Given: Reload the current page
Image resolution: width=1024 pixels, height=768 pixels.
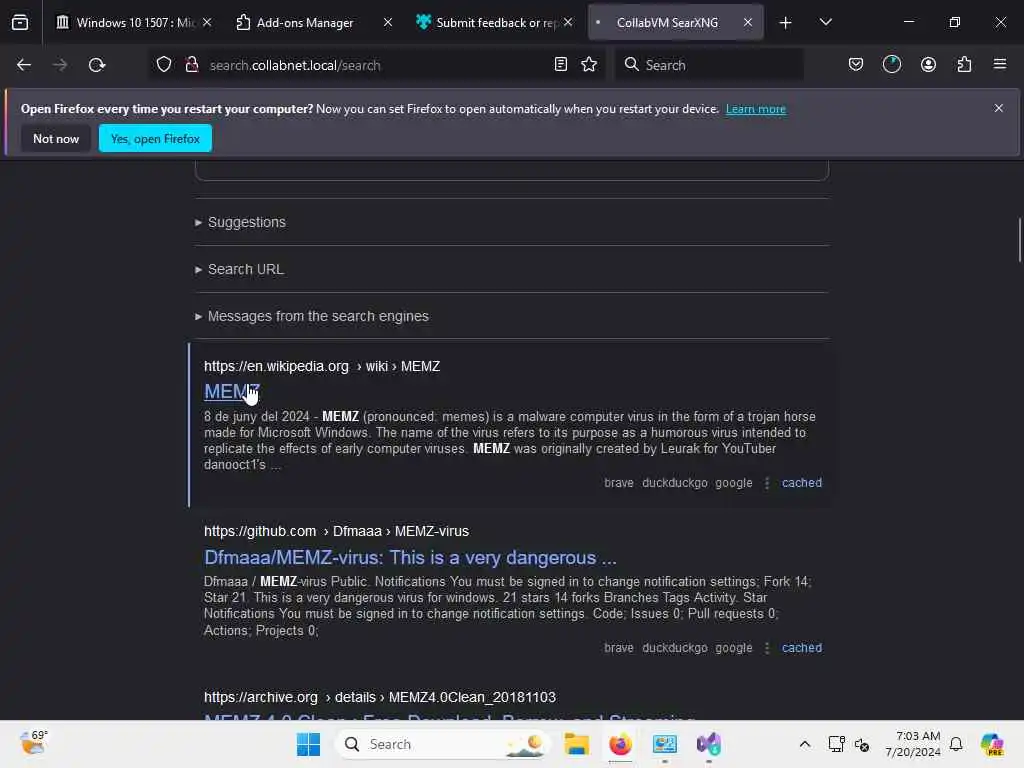Looking at the screenshot, I should (97, 65).
